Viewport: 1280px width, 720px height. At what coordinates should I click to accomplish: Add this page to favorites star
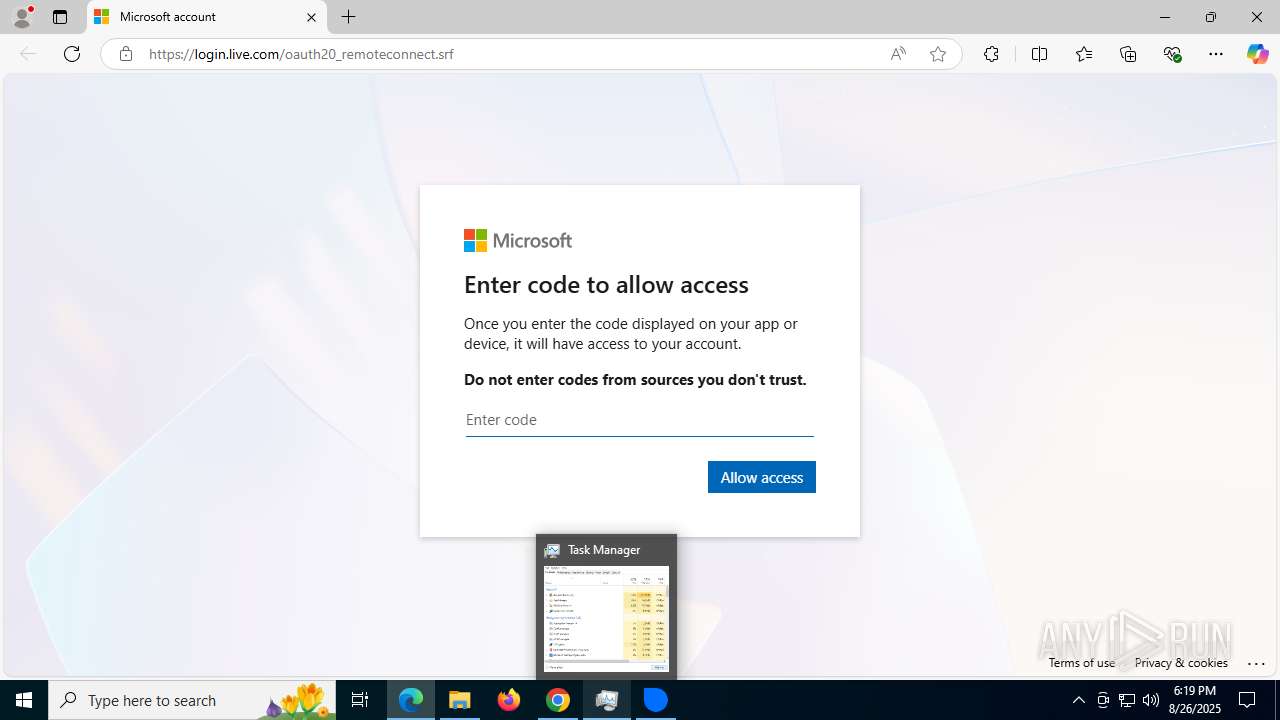(x=938, y=54)
